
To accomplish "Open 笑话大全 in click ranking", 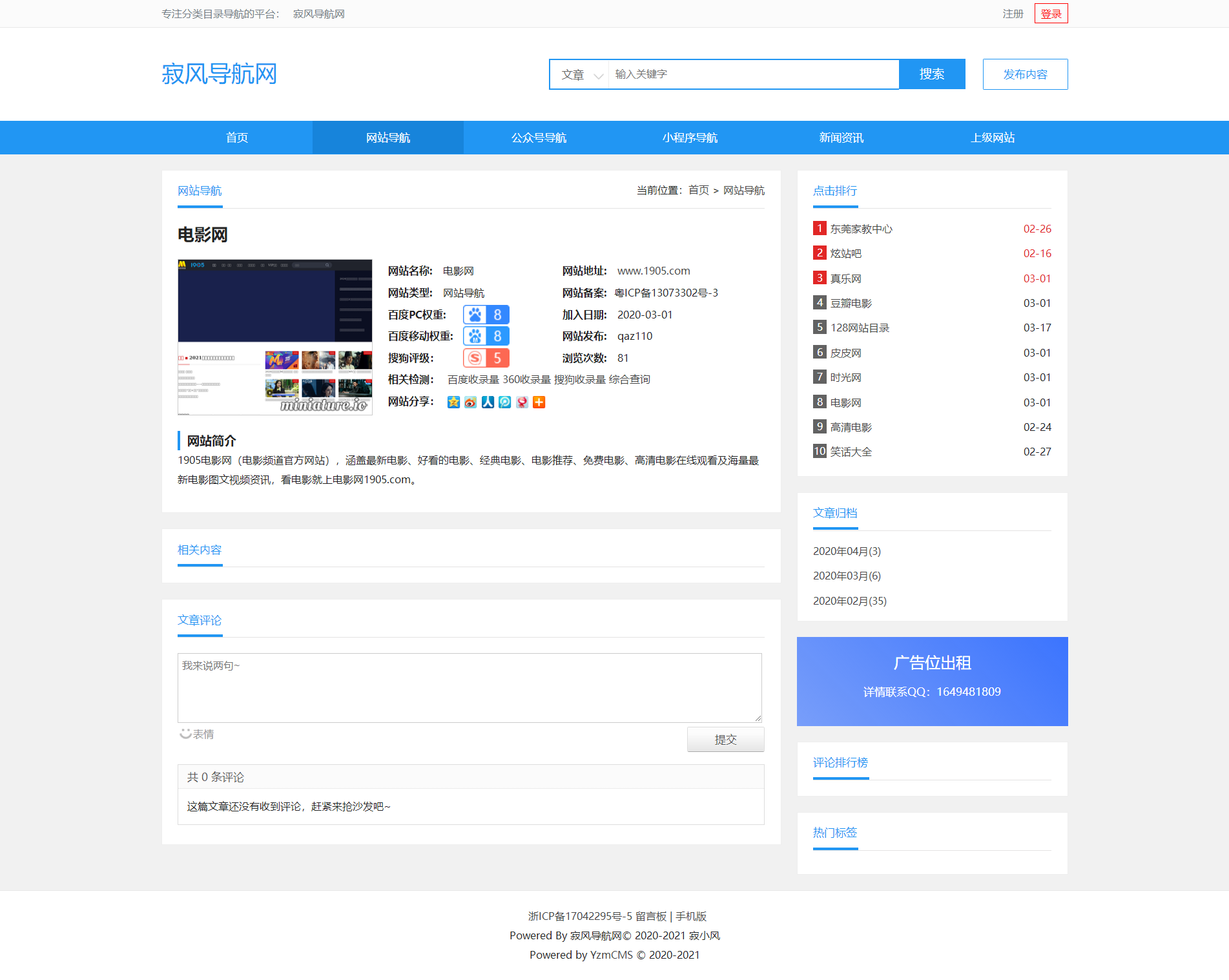I will pyautogui.click(x=851, y=452).
